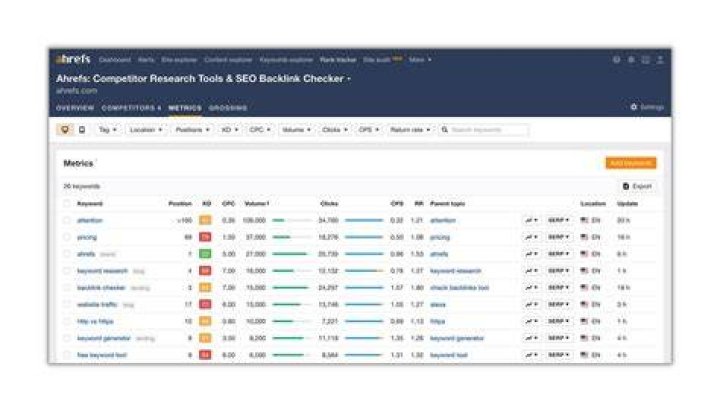720x404 pixels.
Task: Open Site explorer from top navigation
Action: click(x=179, y=60)
